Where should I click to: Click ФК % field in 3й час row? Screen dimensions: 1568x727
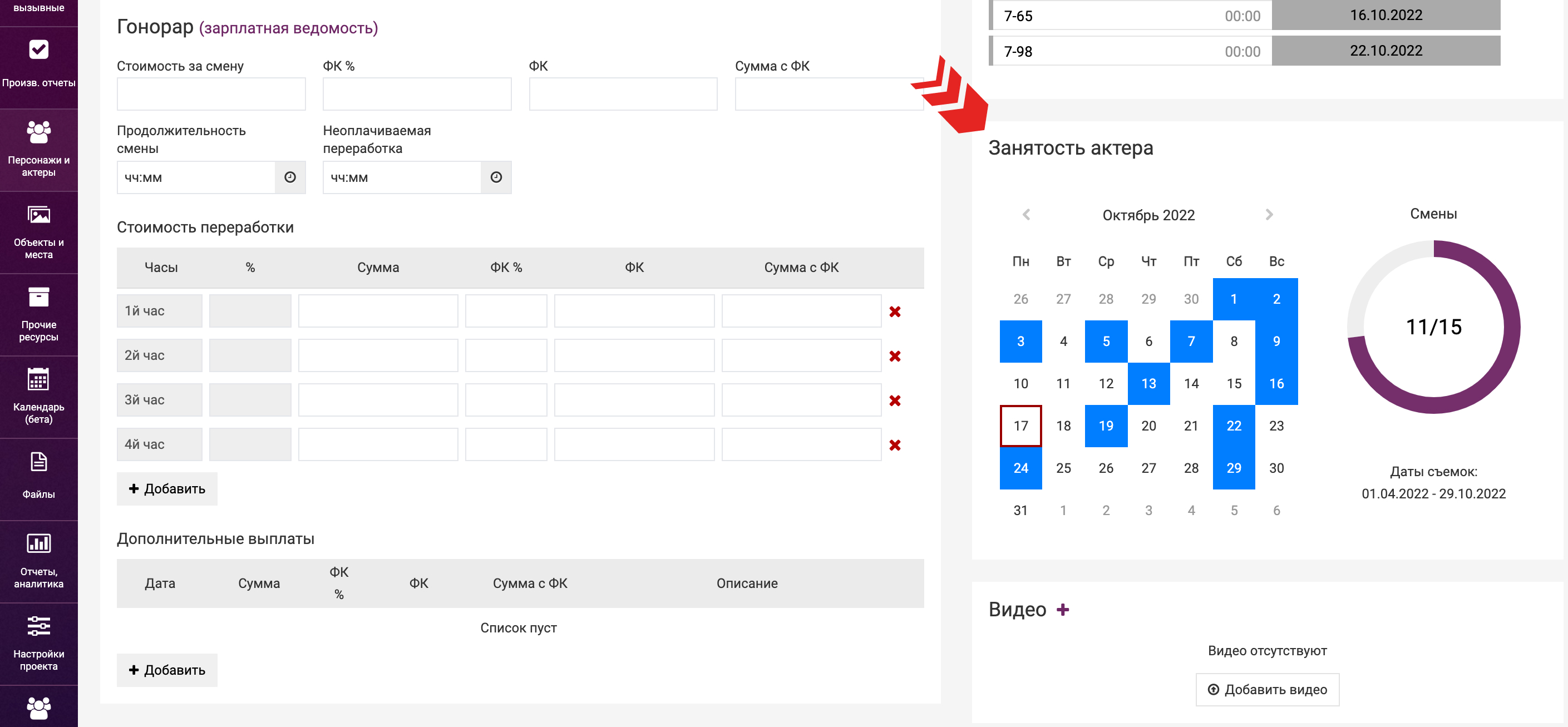pyautogui.click(x=506, y=400)
